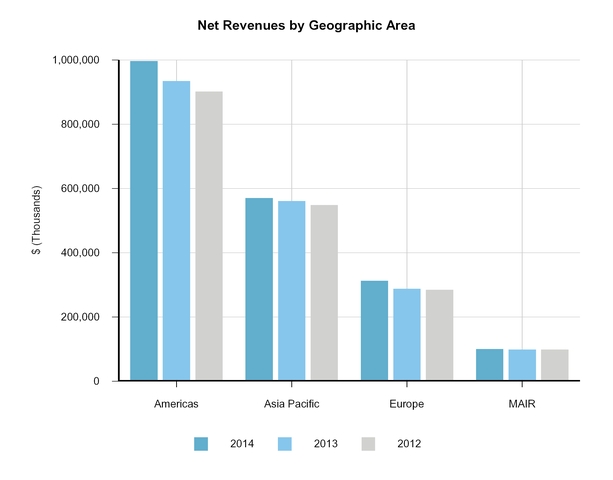
Task: Select the Americas 2014 bar
Action: [144, 221]
